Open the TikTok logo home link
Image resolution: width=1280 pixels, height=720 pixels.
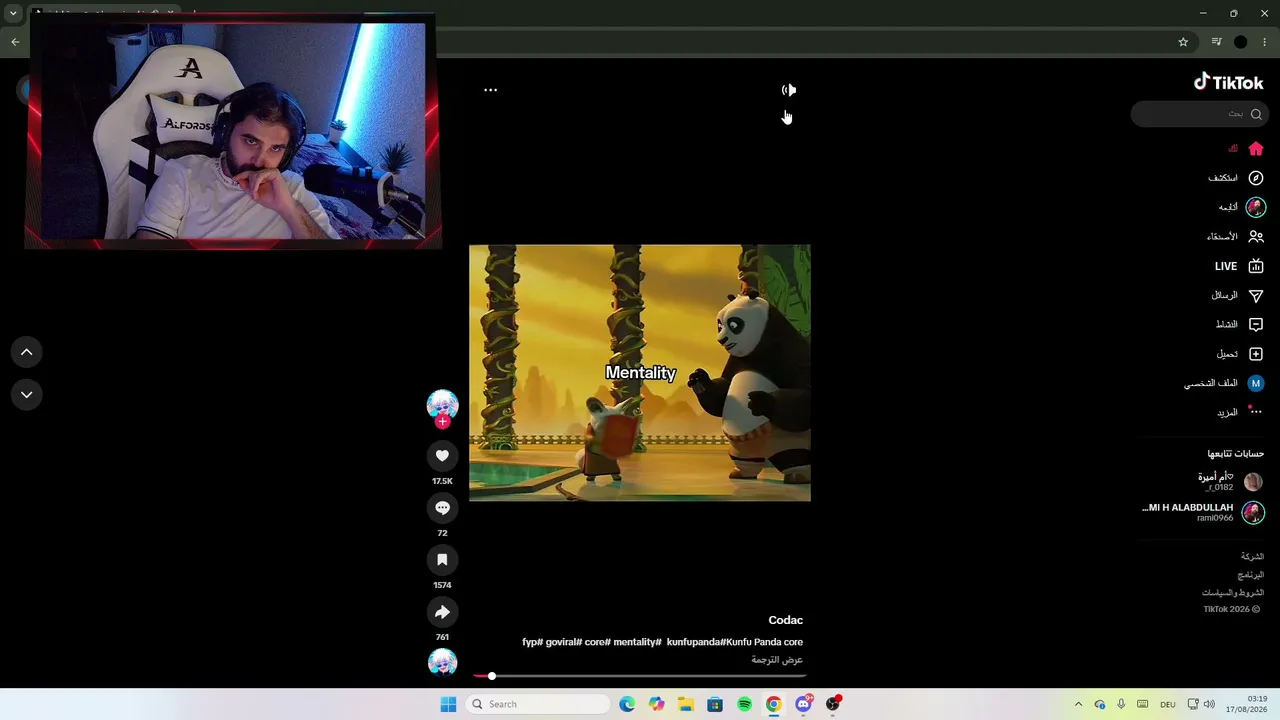1228,82
